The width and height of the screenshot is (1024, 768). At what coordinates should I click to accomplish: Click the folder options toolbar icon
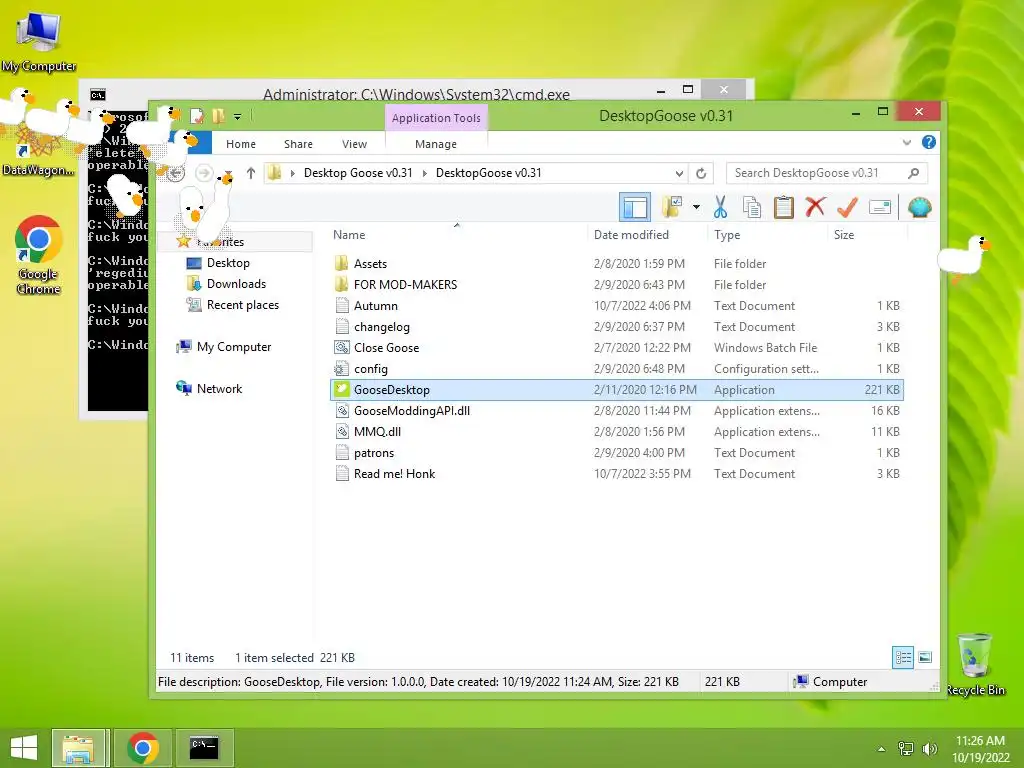click(x=671, y=208)
